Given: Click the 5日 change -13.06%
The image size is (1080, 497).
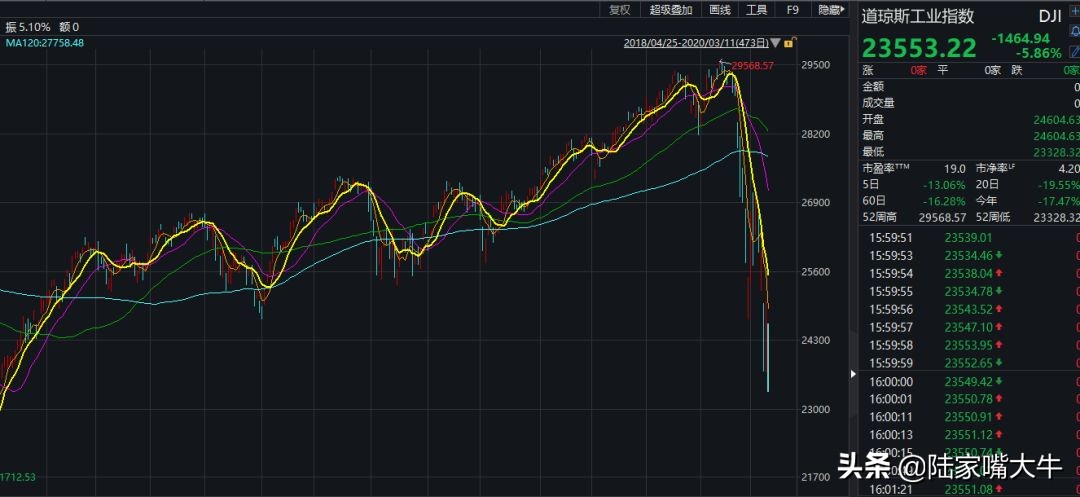Looking at the screenshot, I should click(944, 185).
